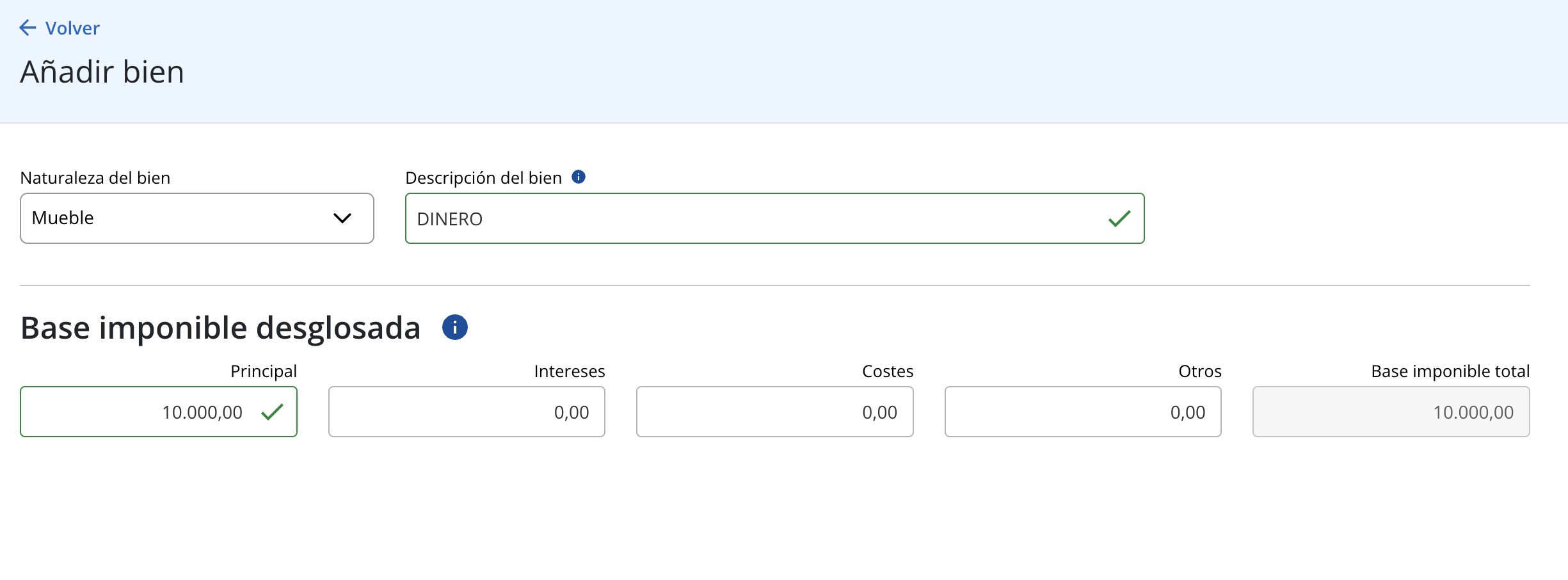
Task: Click the back arrow icon
Action: pyautogui.click(x=28, y=28)
